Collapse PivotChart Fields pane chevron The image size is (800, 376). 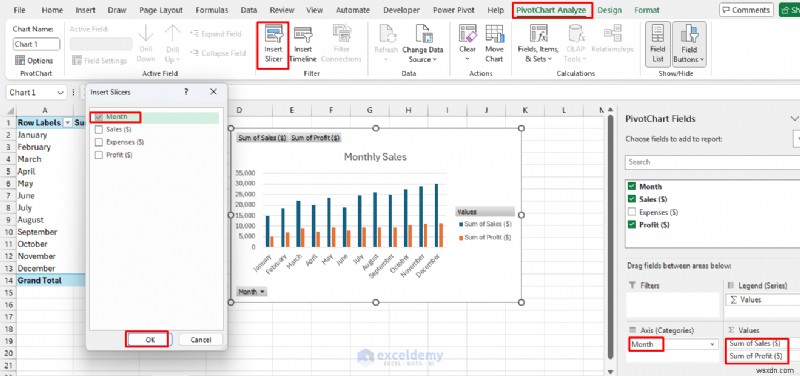point(794,118)
